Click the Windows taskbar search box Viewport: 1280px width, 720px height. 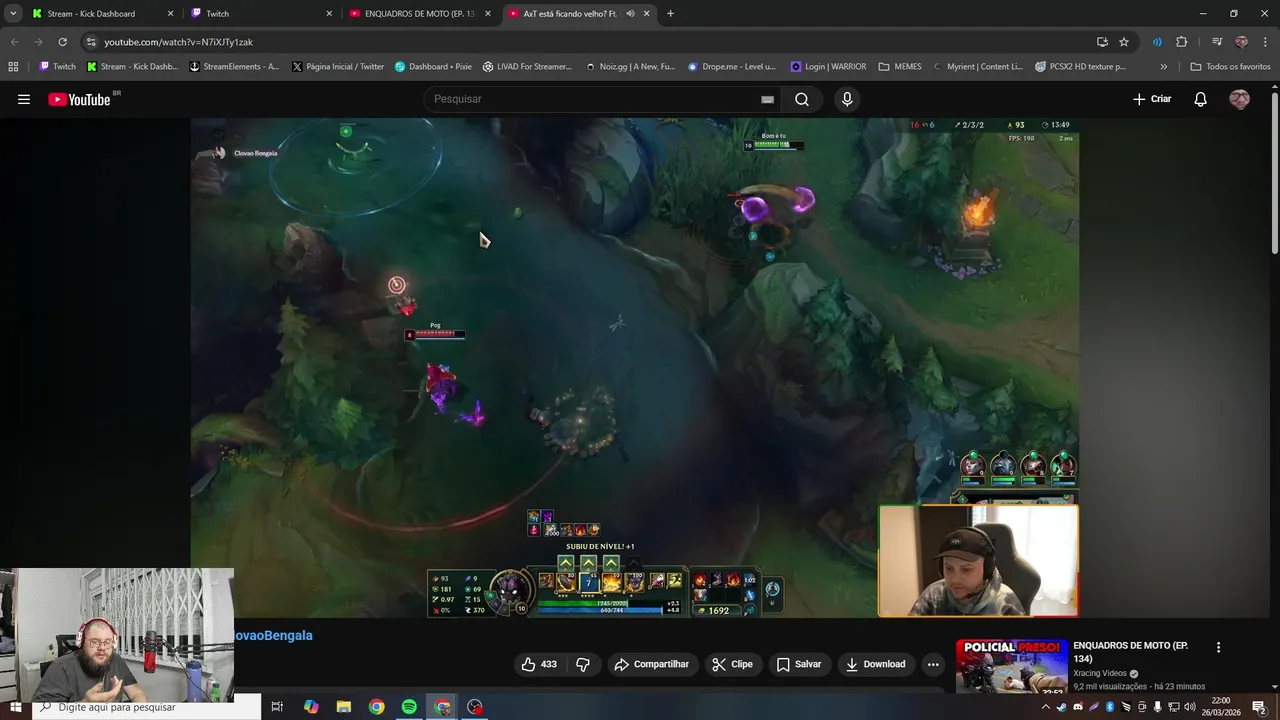point(147,707)
